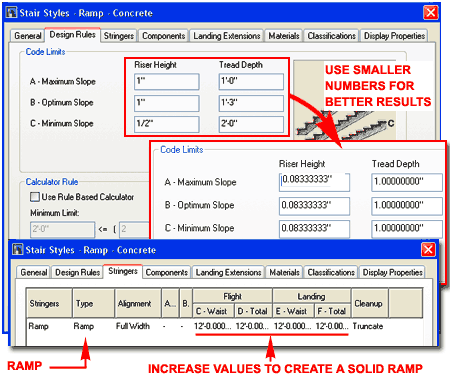Viewport: 450px width, 379px height.
Task: Click the stair icon in lower dialog title
Action: point(18,249)
